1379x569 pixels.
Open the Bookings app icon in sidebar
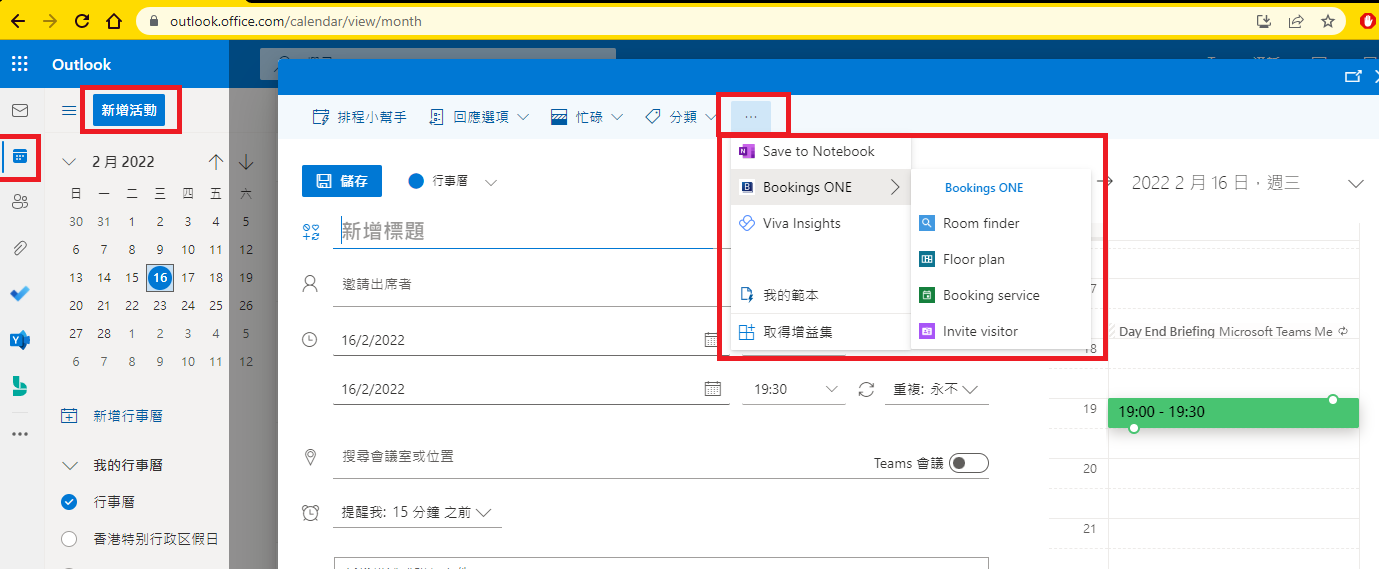pos(20,386)
